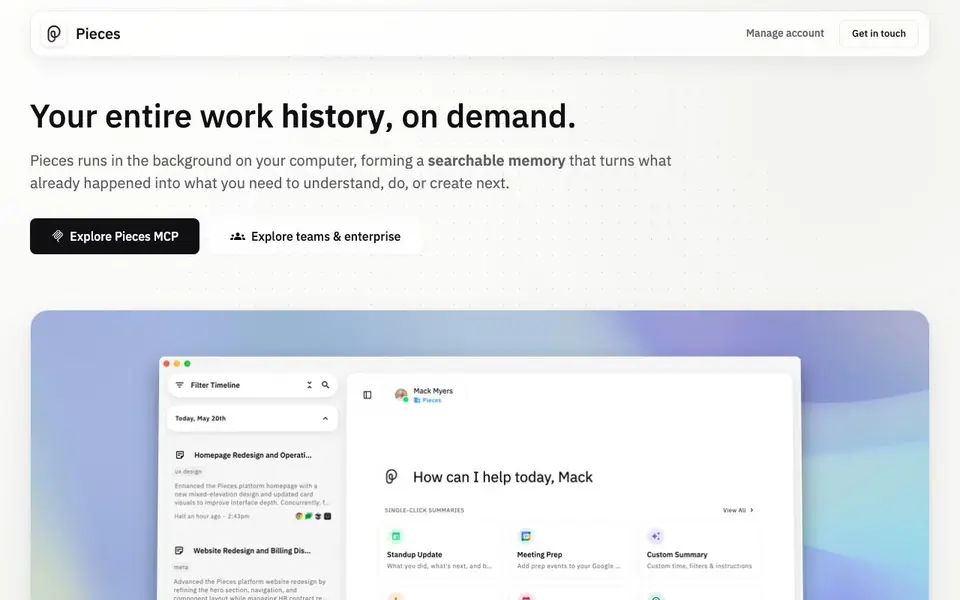Click note icon beside Website Redesign entry
Image resolution: width=960 pixels, height=600 pixels.
179,550
